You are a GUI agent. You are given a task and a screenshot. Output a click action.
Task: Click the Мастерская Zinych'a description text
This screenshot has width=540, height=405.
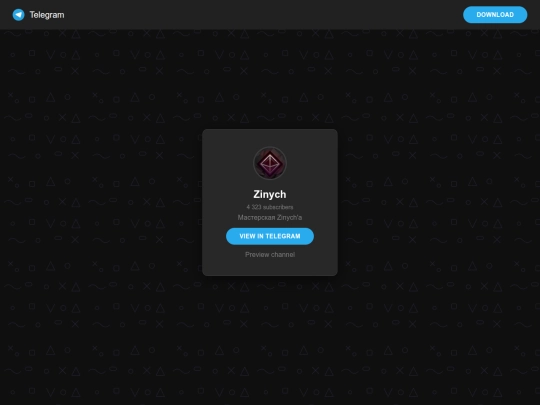tap(270, 217)
